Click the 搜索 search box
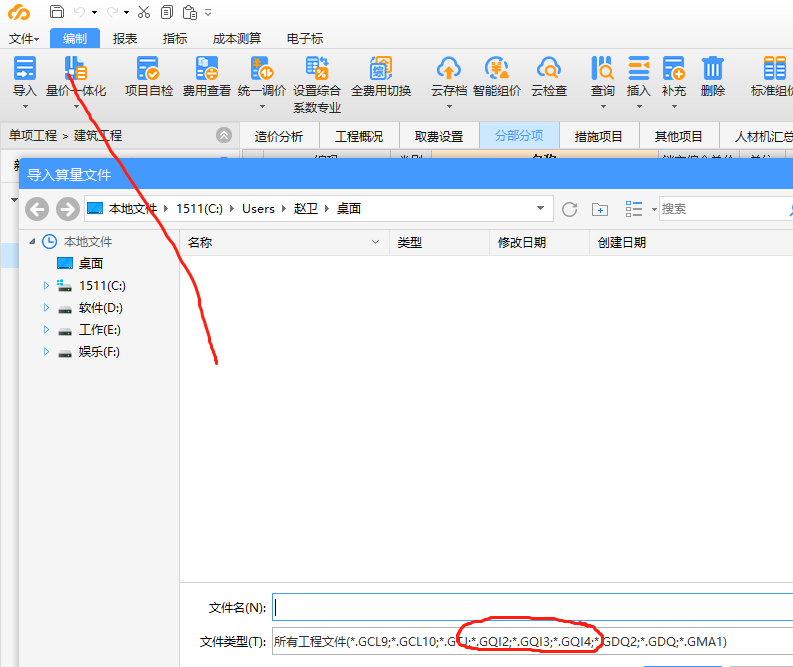This screenshot has height=667, width=793. tap(726, 208)
